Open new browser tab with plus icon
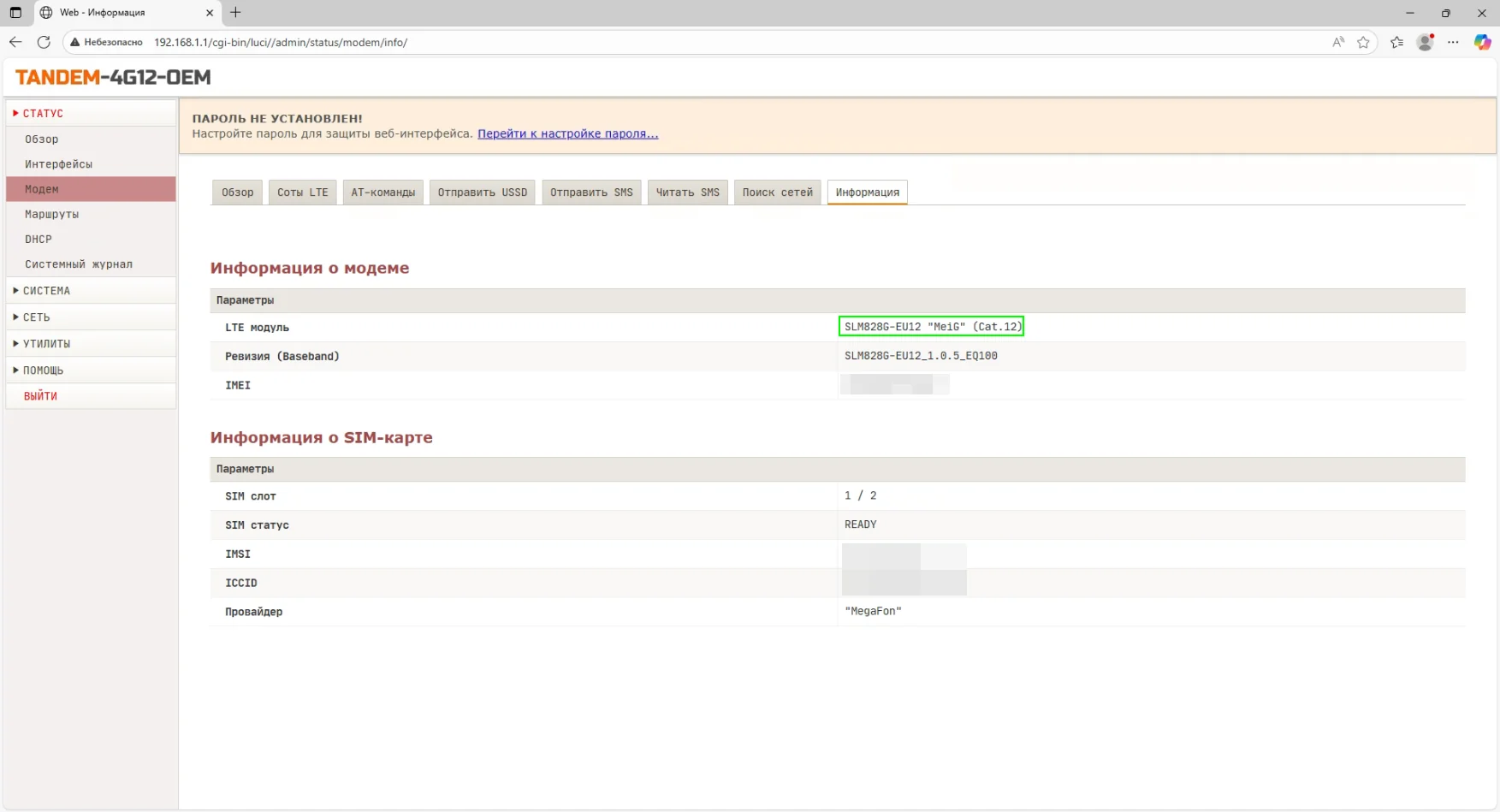Screen dimensions: 1500x812 [236, 13]
